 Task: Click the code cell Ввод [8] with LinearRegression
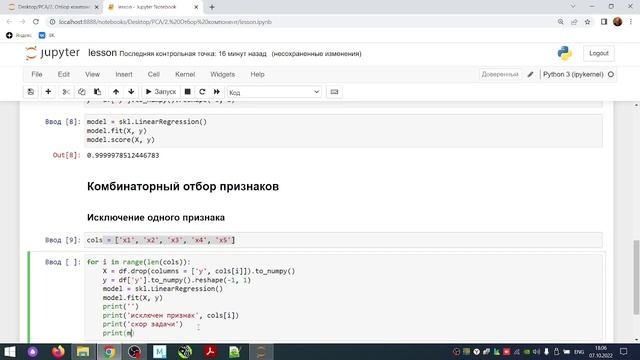click(343, 131)
